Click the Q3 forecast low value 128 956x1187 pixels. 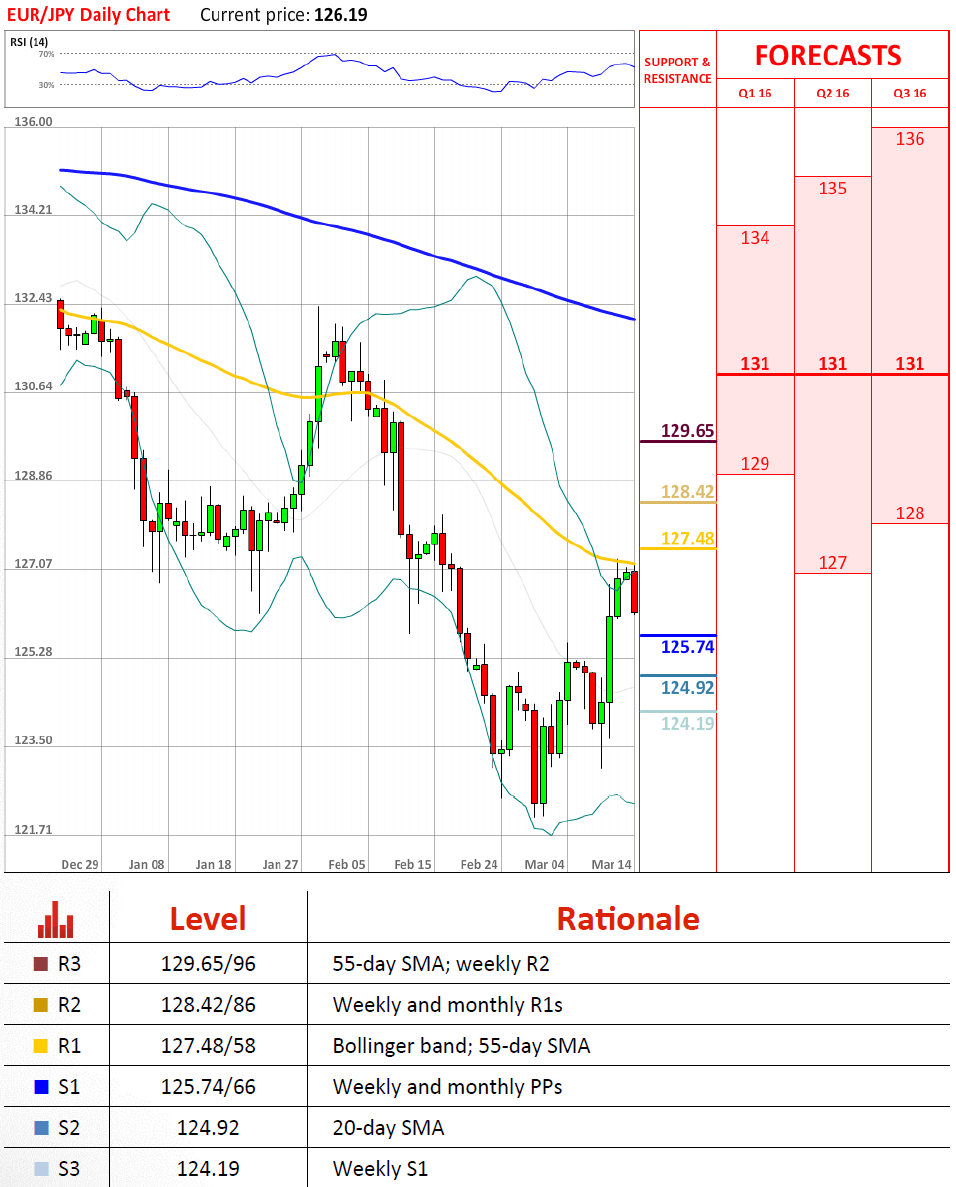pos(910,513)
